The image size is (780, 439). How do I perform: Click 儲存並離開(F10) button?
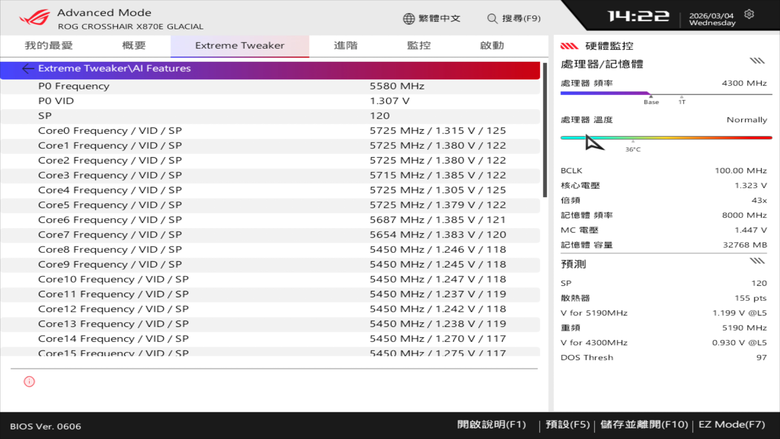644,425
